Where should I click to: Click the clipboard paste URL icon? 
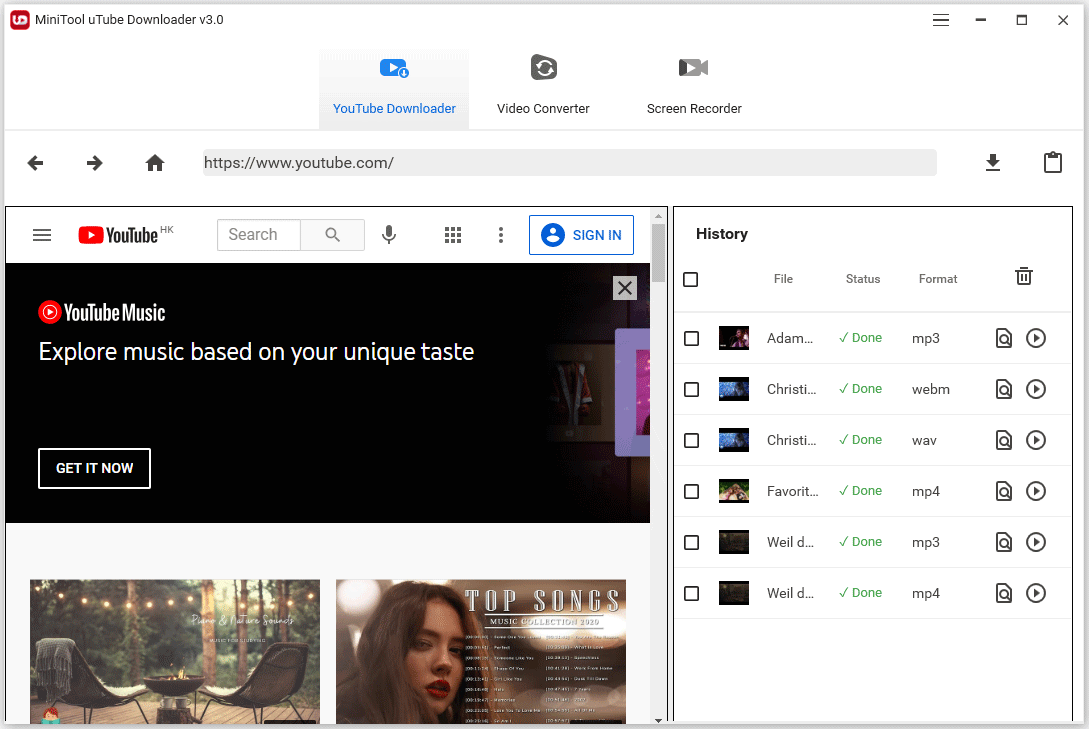click(1052, 163)
